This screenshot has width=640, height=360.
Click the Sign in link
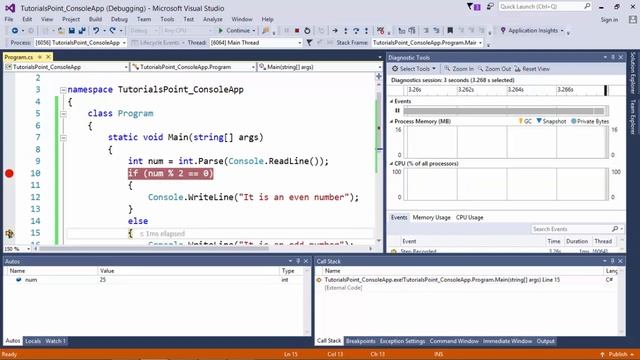coord(609,20)
